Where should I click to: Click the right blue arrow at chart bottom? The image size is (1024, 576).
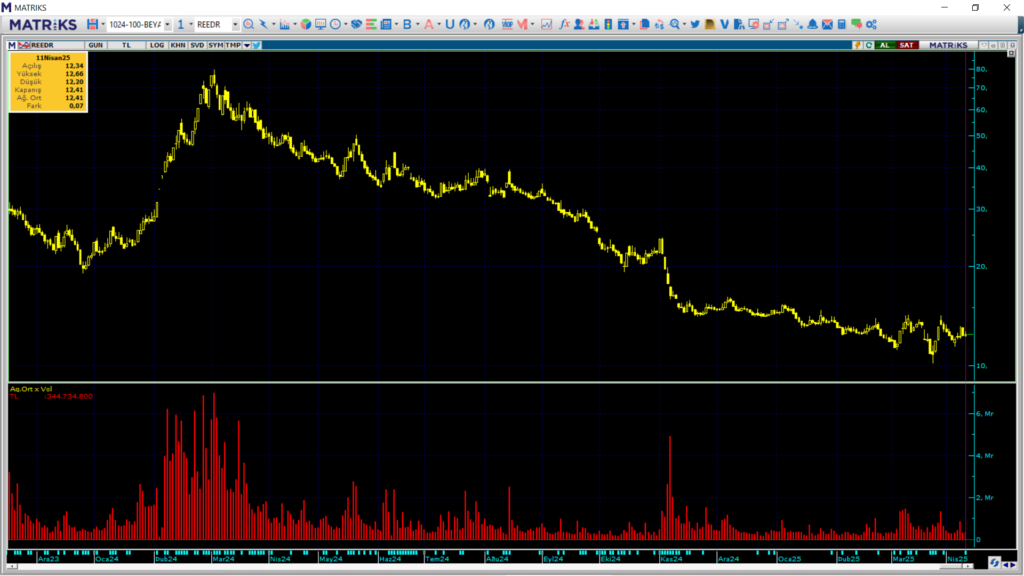pos(1013,565)
